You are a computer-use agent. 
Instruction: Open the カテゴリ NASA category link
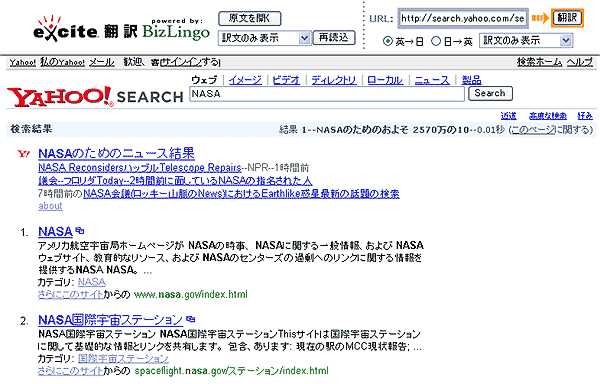[x=92, y=282]
